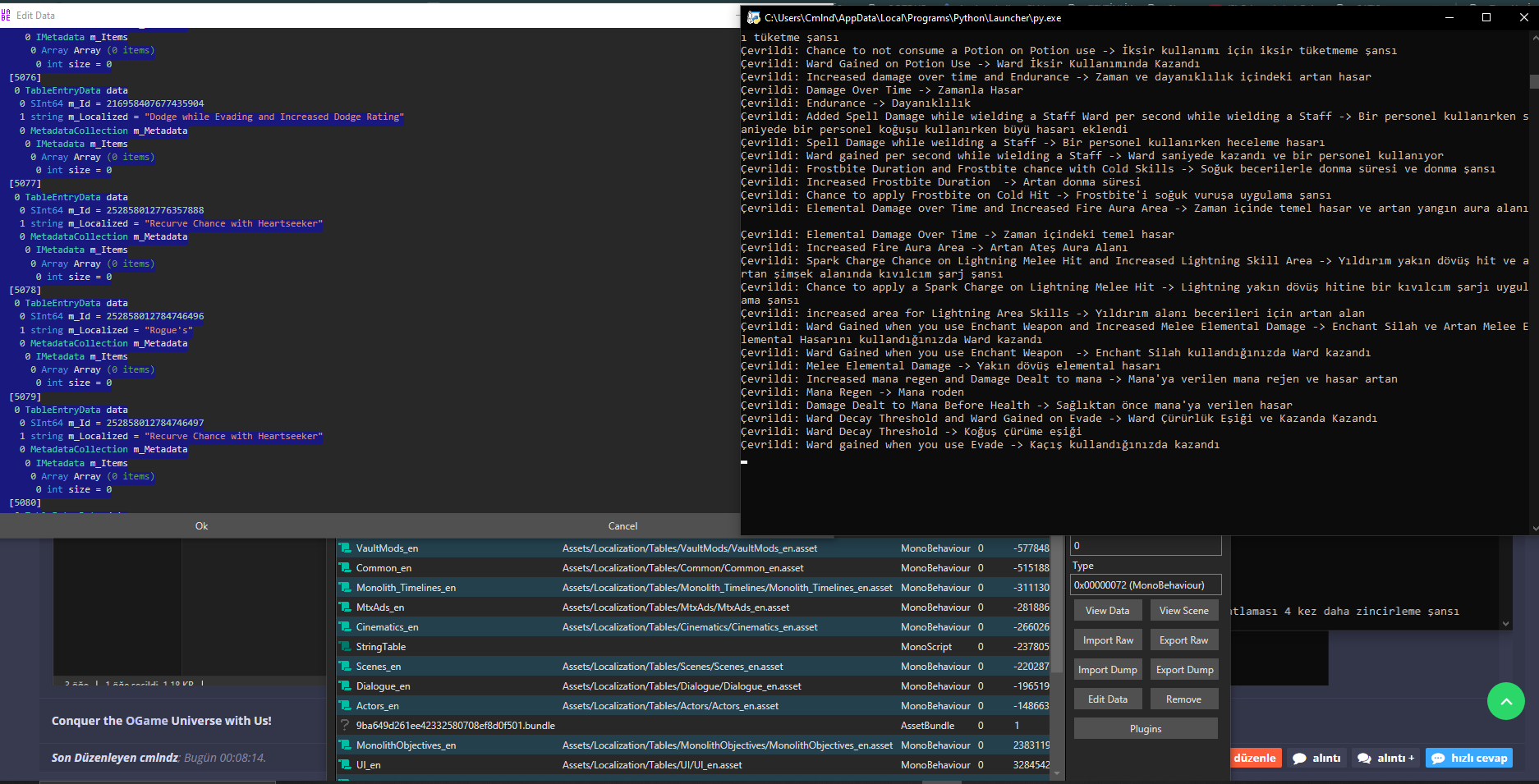This screenshot has width=1539, height=784.
Task: Click "Conquer the OGame Universe with Us!" link
Action: (162, 721)
